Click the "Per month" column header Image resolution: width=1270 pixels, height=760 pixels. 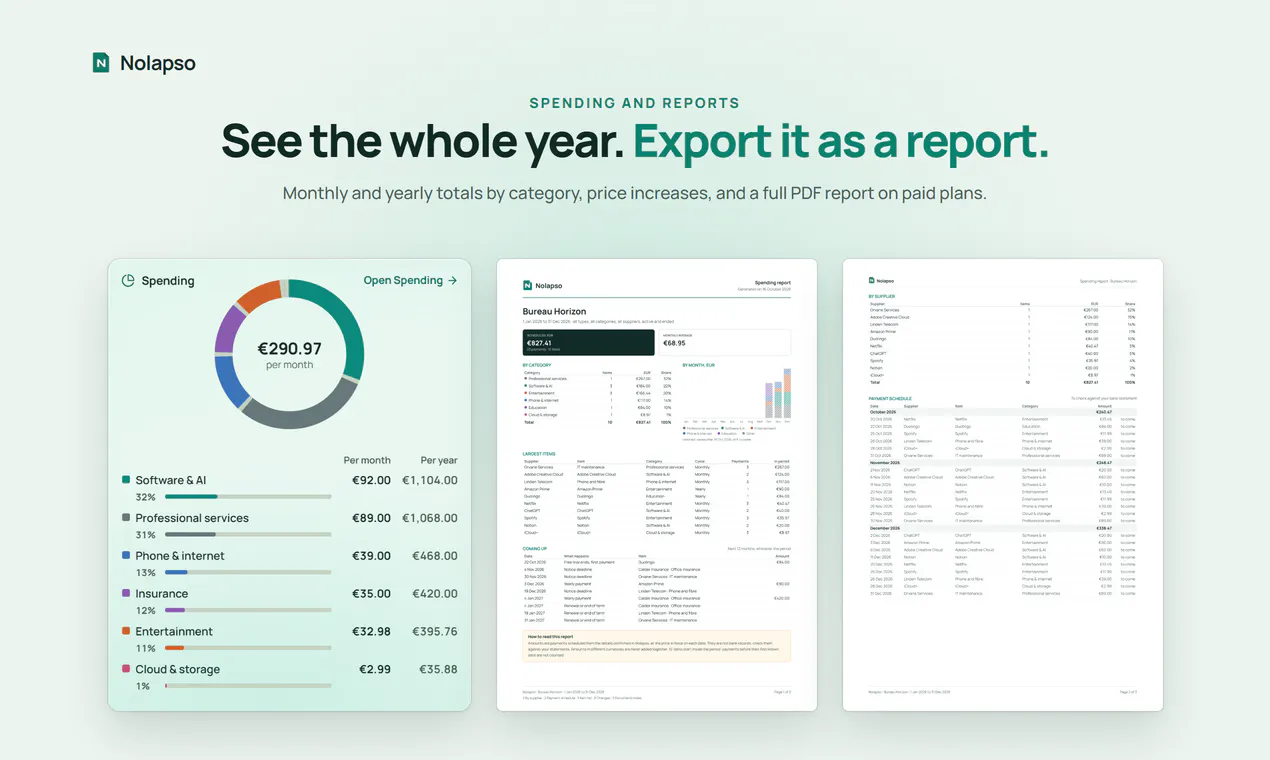(x=367, y=460)
